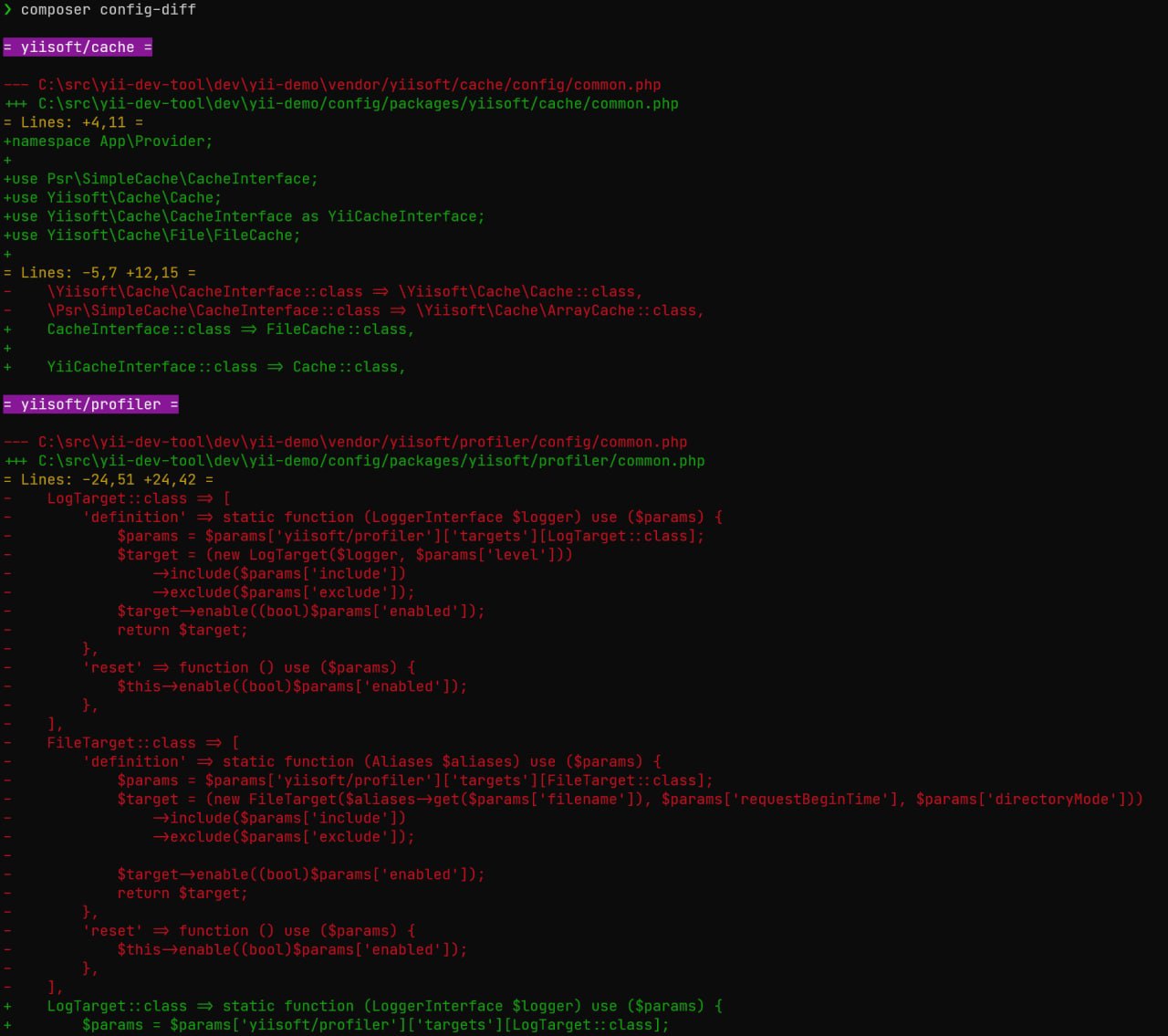Click the 'use Psr\SimpleCache\CacheInterface;' line
1168x1036 pixels.
(161, 179)
